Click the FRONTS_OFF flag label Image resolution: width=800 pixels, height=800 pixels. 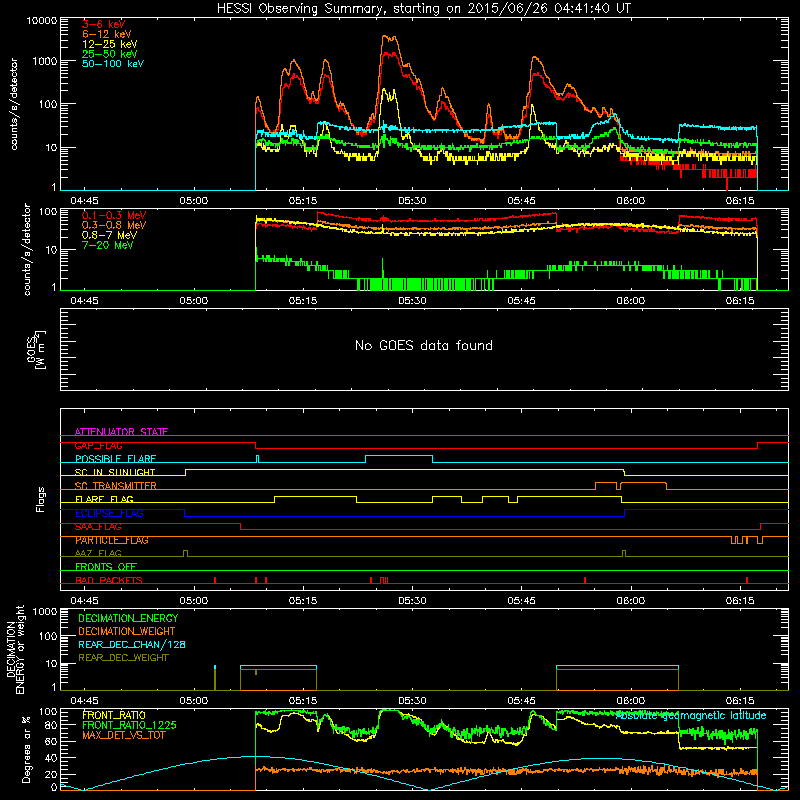[x=106, y=566]
